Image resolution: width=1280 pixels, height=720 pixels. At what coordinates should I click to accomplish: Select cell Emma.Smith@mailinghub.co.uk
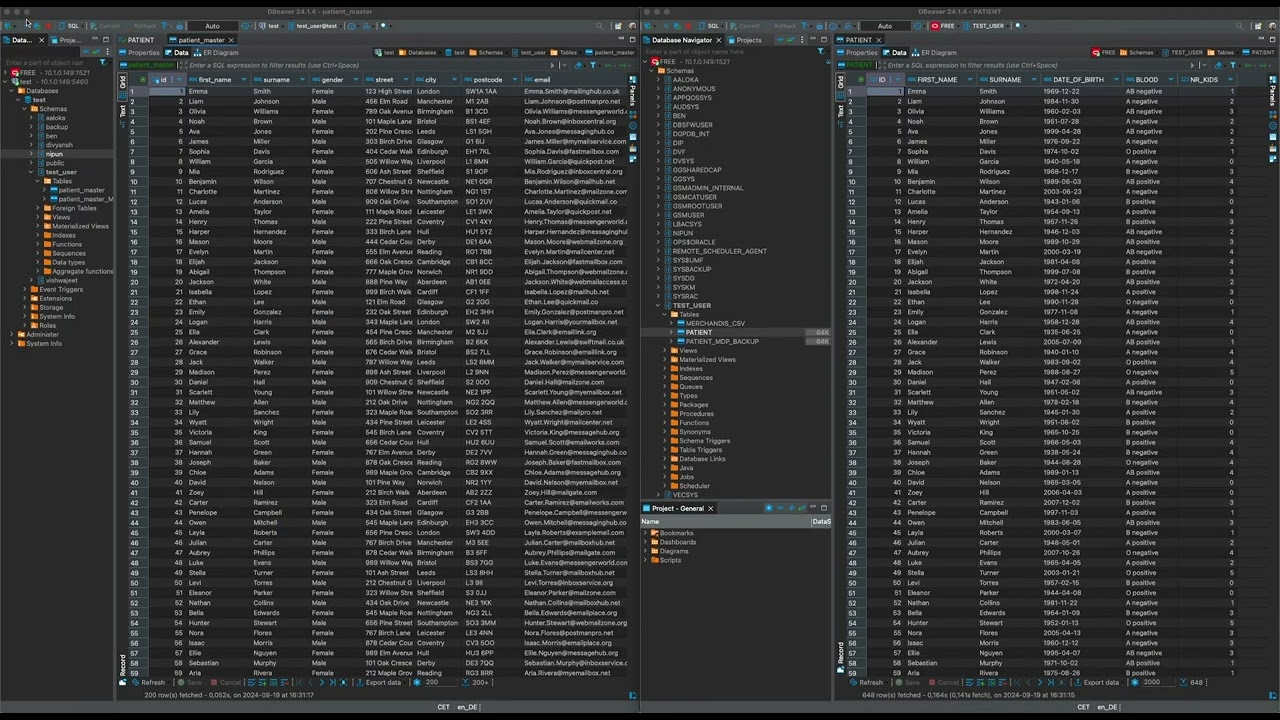pyautogui.click(x=572, y=91)
